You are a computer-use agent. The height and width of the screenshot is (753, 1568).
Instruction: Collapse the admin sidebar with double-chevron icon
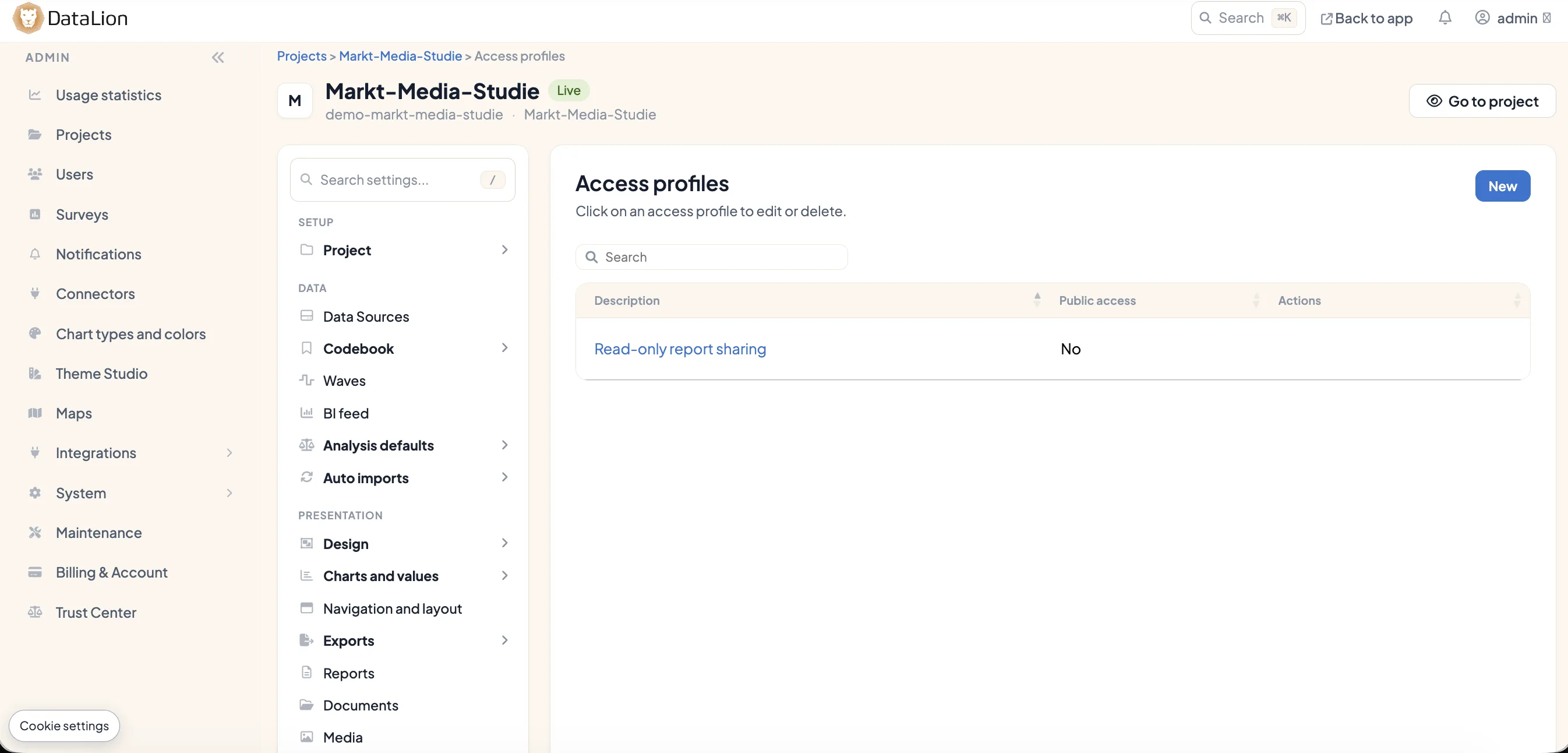click(218, 57)
